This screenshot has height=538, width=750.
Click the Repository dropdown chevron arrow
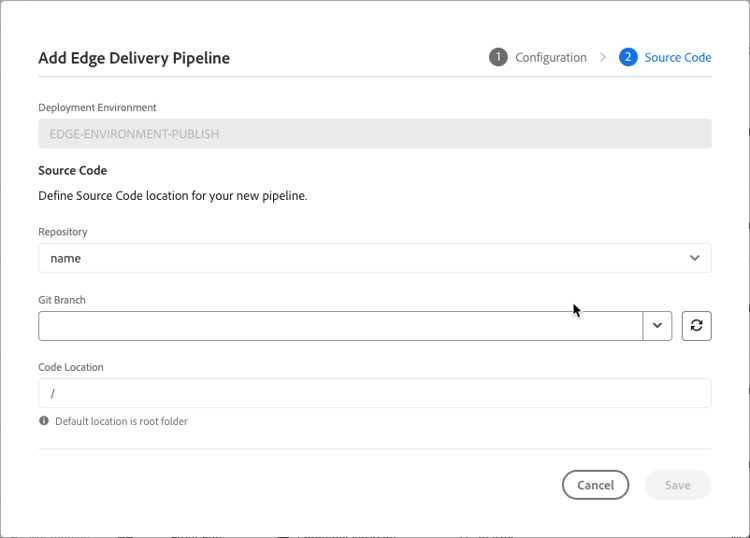pos(695,258)
